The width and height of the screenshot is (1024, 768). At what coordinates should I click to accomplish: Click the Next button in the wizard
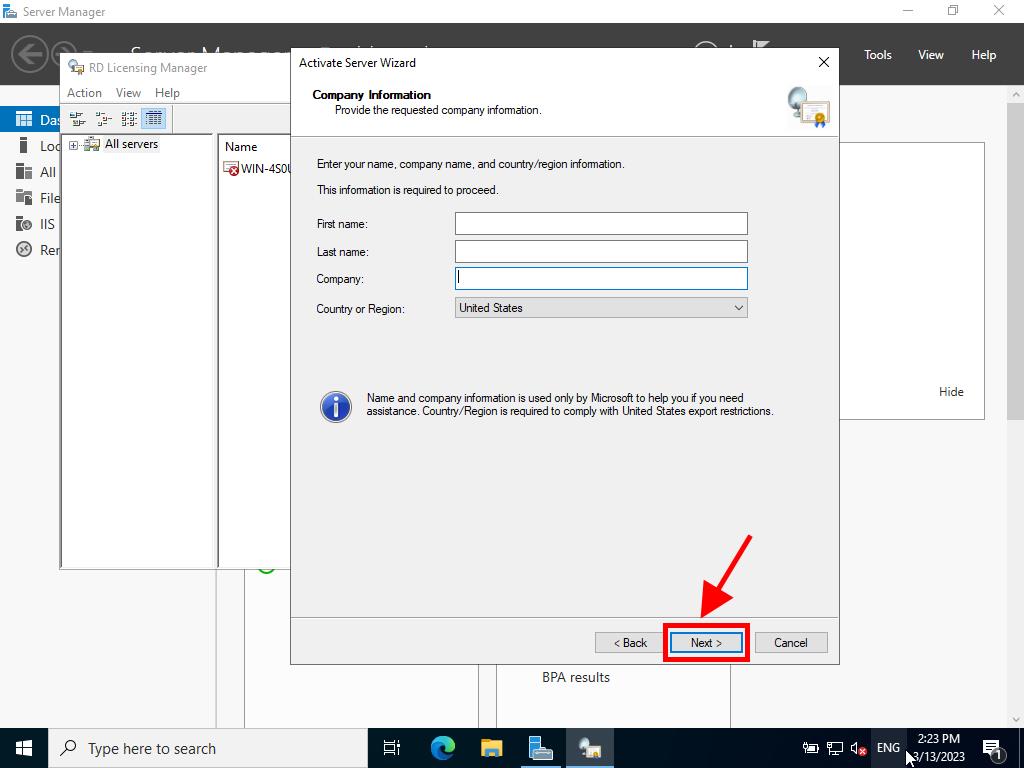click(705, 643)
